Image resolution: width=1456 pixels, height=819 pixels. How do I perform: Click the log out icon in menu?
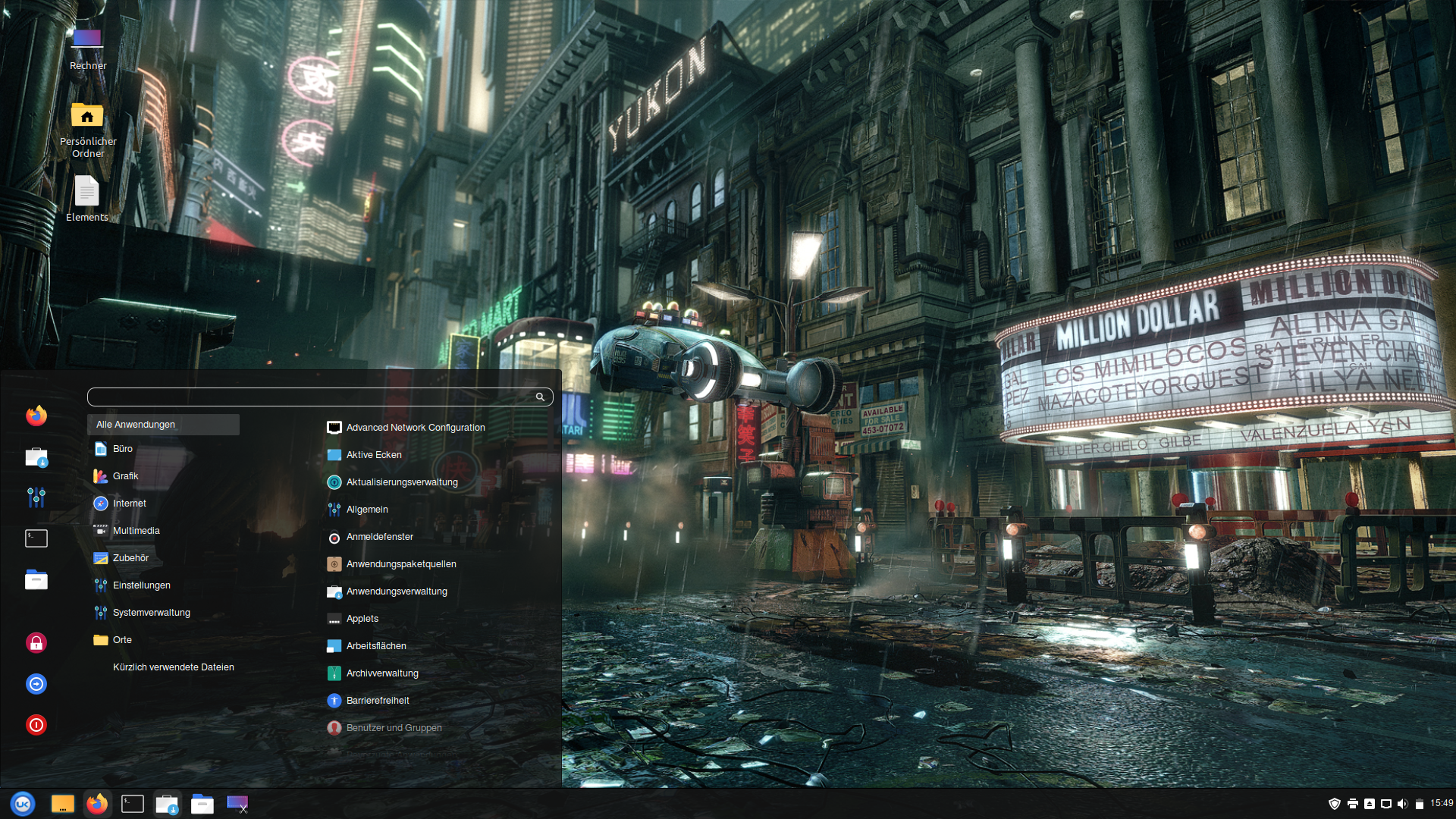(x=36, y=684)
